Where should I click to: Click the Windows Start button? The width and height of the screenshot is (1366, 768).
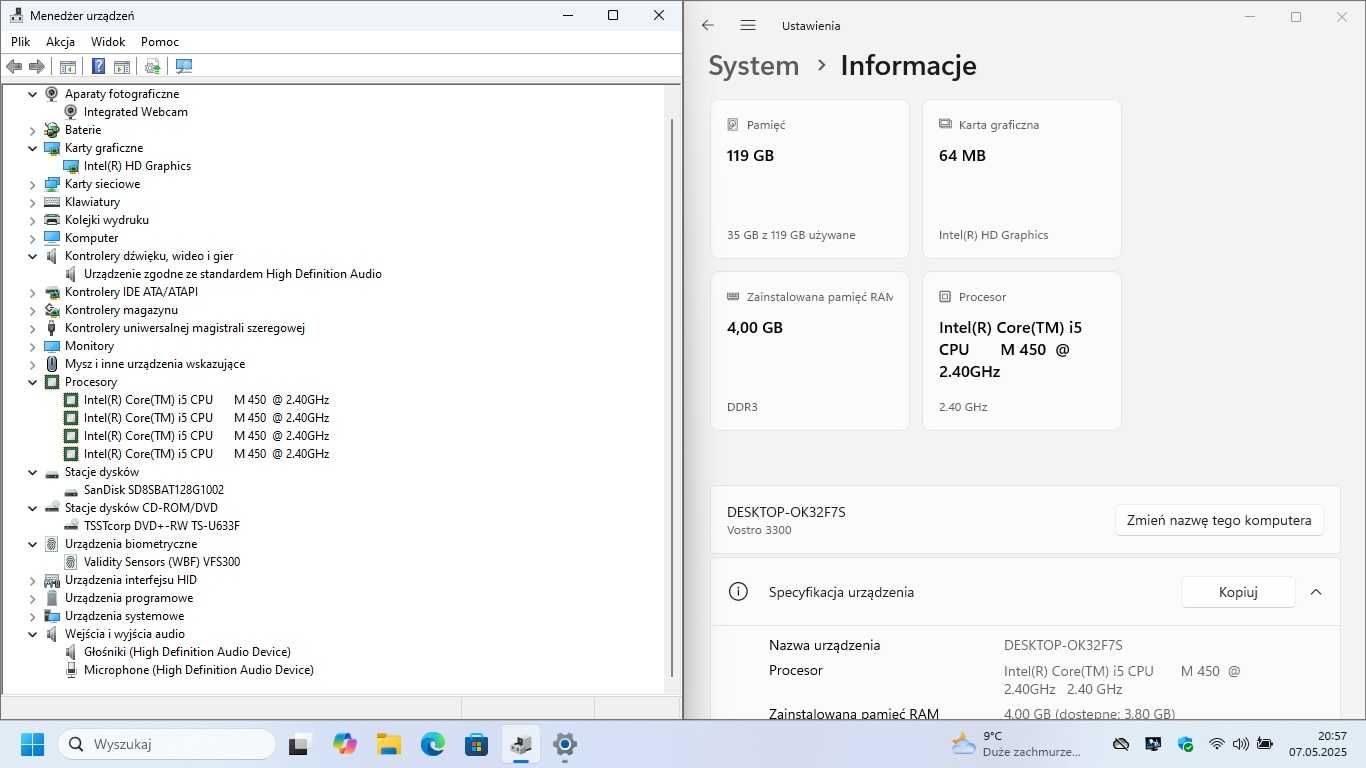[x=32, y=744]
